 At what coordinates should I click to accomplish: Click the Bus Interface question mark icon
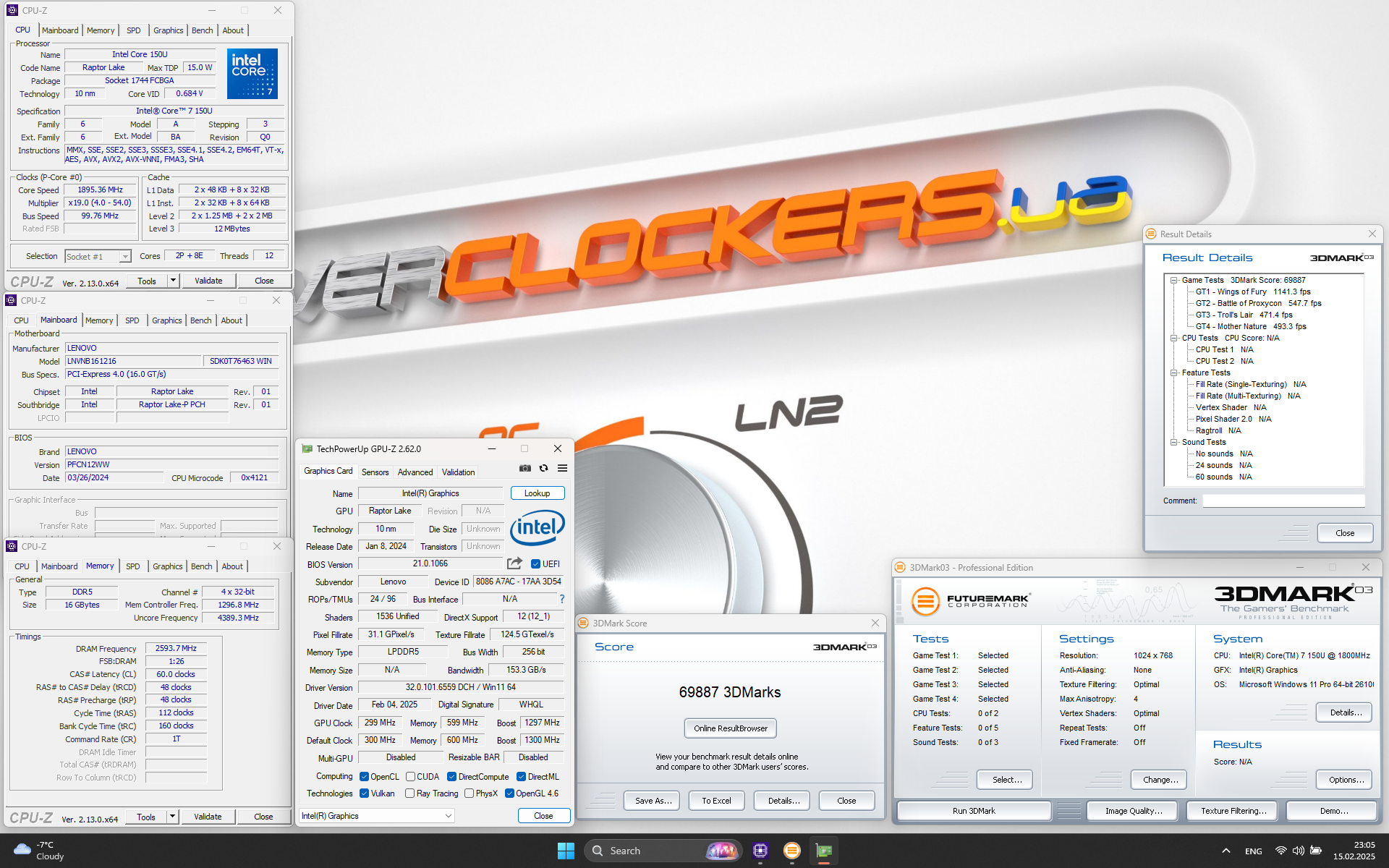[562, 599]
